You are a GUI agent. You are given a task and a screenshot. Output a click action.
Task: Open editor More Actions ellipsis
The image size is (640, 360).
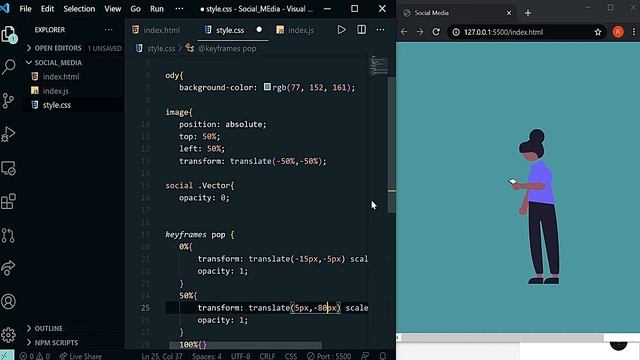point(380,30)
